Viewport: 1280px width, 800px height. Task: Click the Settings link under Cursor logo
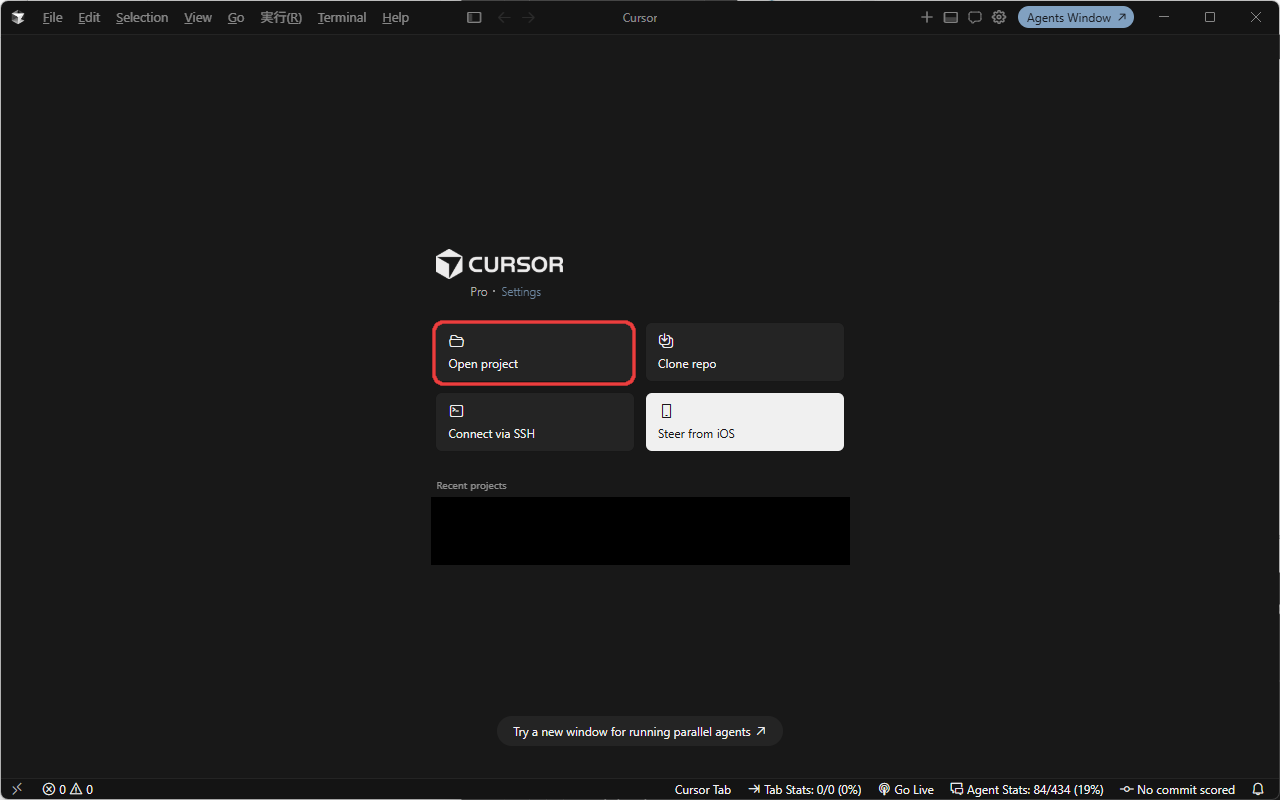pyautogui.click(x=521, y=292)
